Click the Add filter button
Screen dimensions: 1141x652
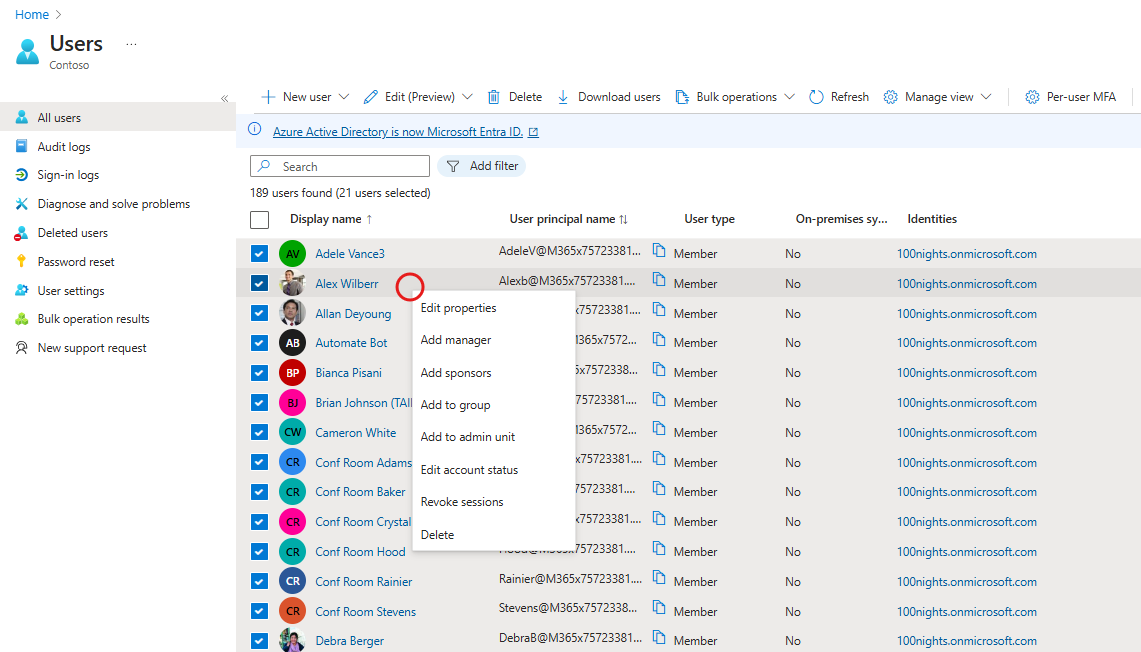pyautogui.click(x=482, y=166)
